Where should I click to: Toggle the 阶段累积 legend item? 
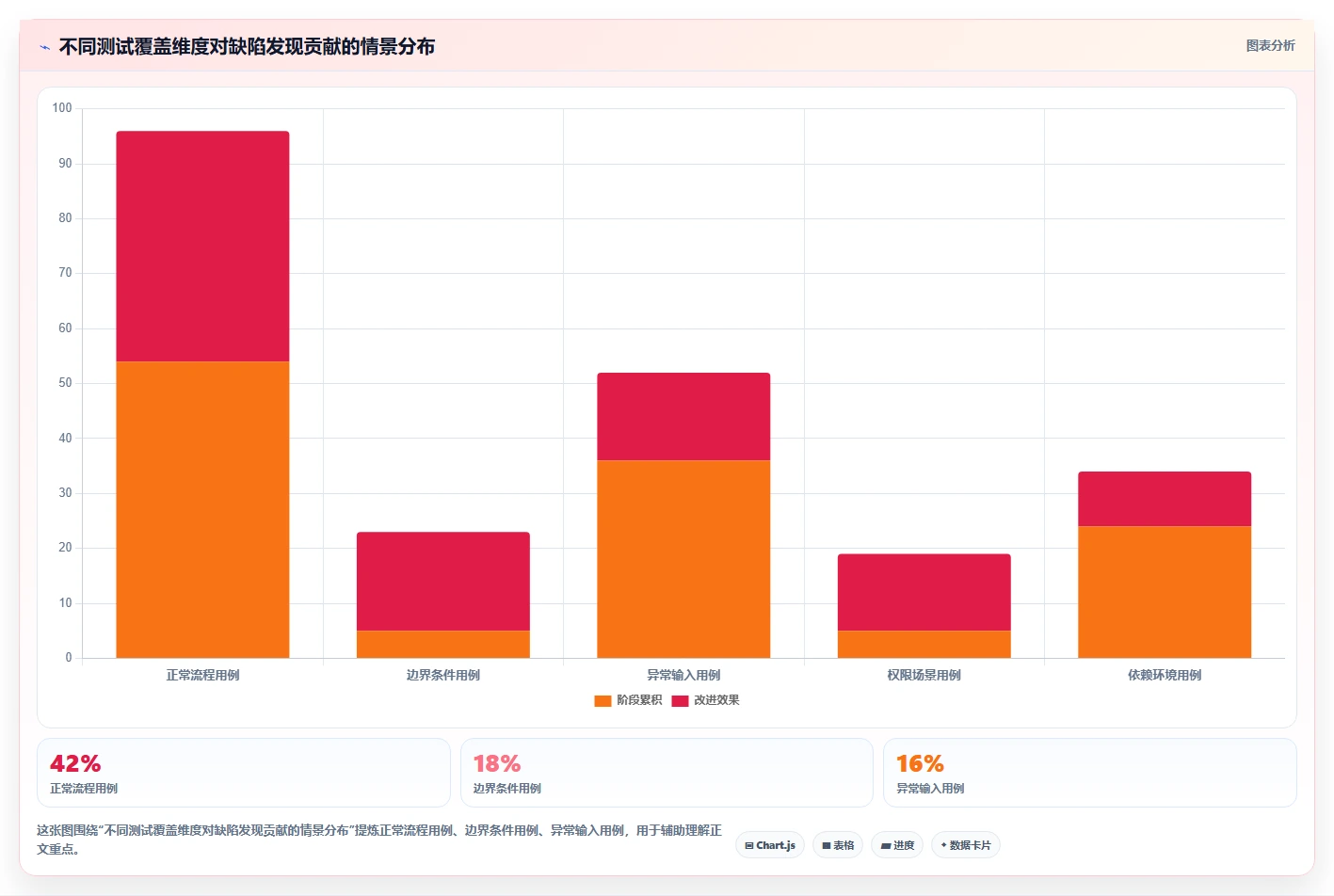coord(628,700)
